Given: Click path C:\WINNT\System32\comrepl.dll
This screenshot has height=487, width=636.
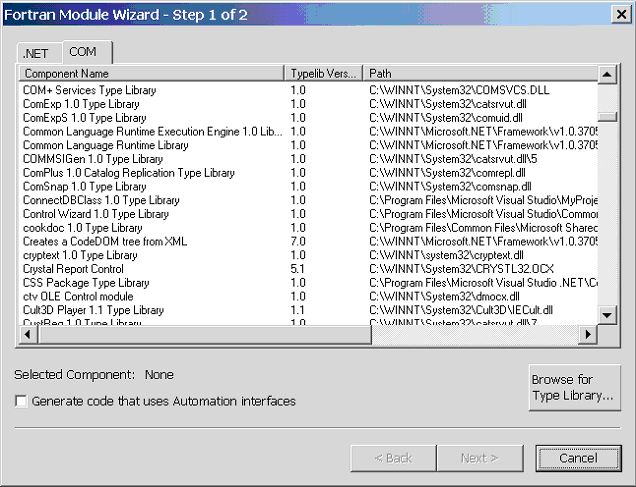Looking at the screenshot, I should point(447,173).
